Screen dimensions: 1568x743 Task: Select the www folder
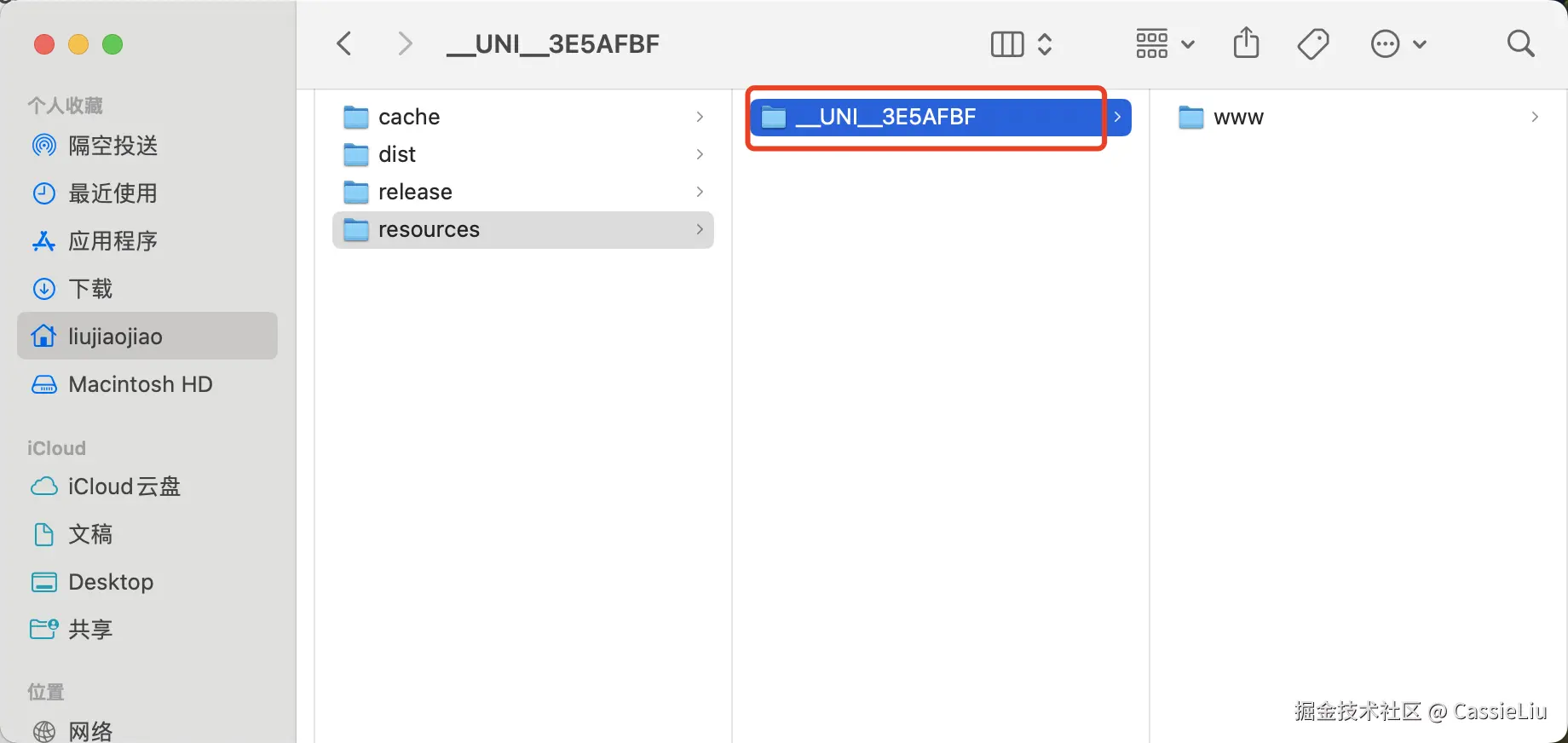(1238, 118)
